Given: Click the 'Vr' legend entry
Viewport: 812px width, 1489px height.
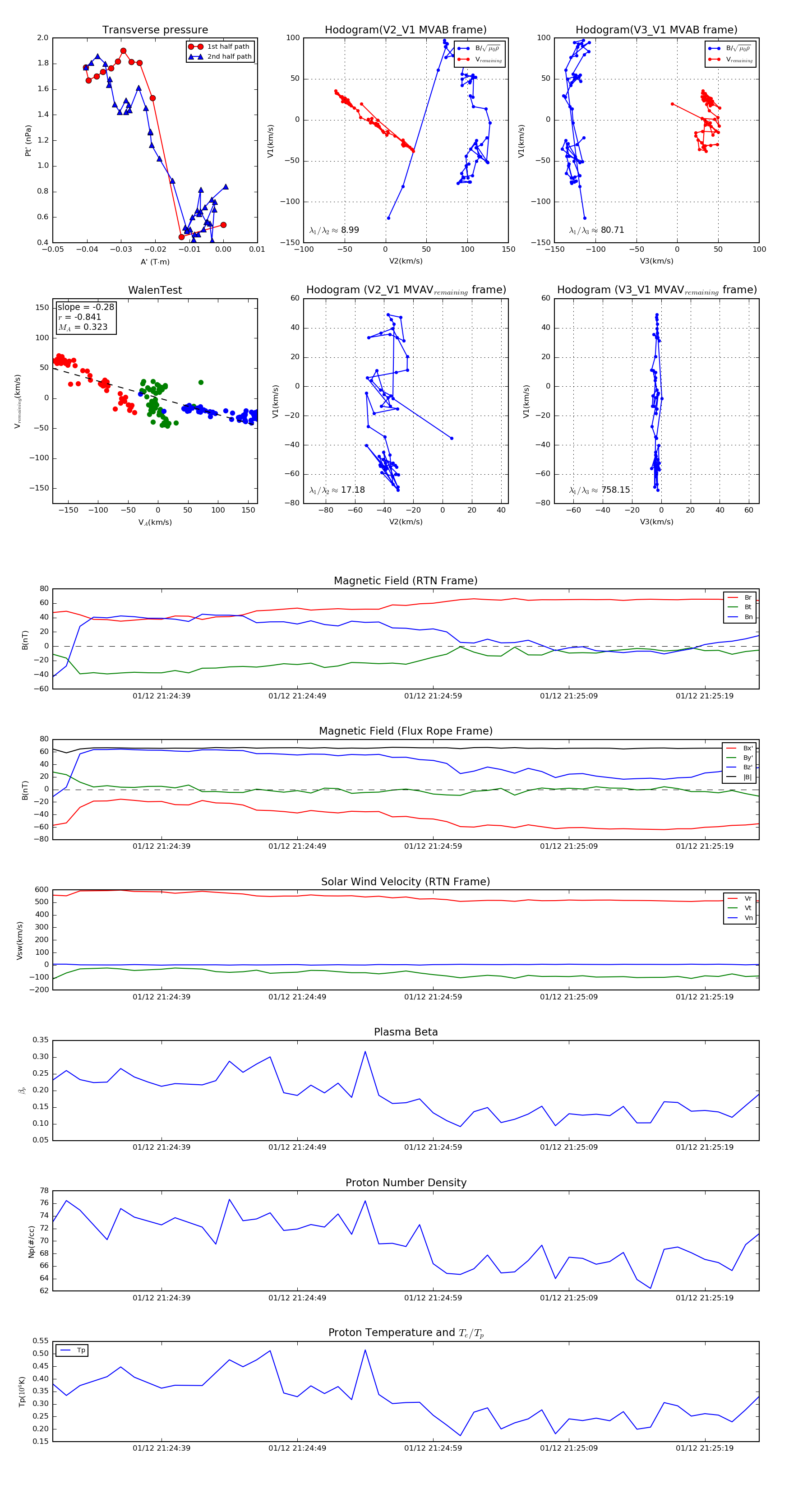Looking at the screenshot, I should [x=740, y=899].
